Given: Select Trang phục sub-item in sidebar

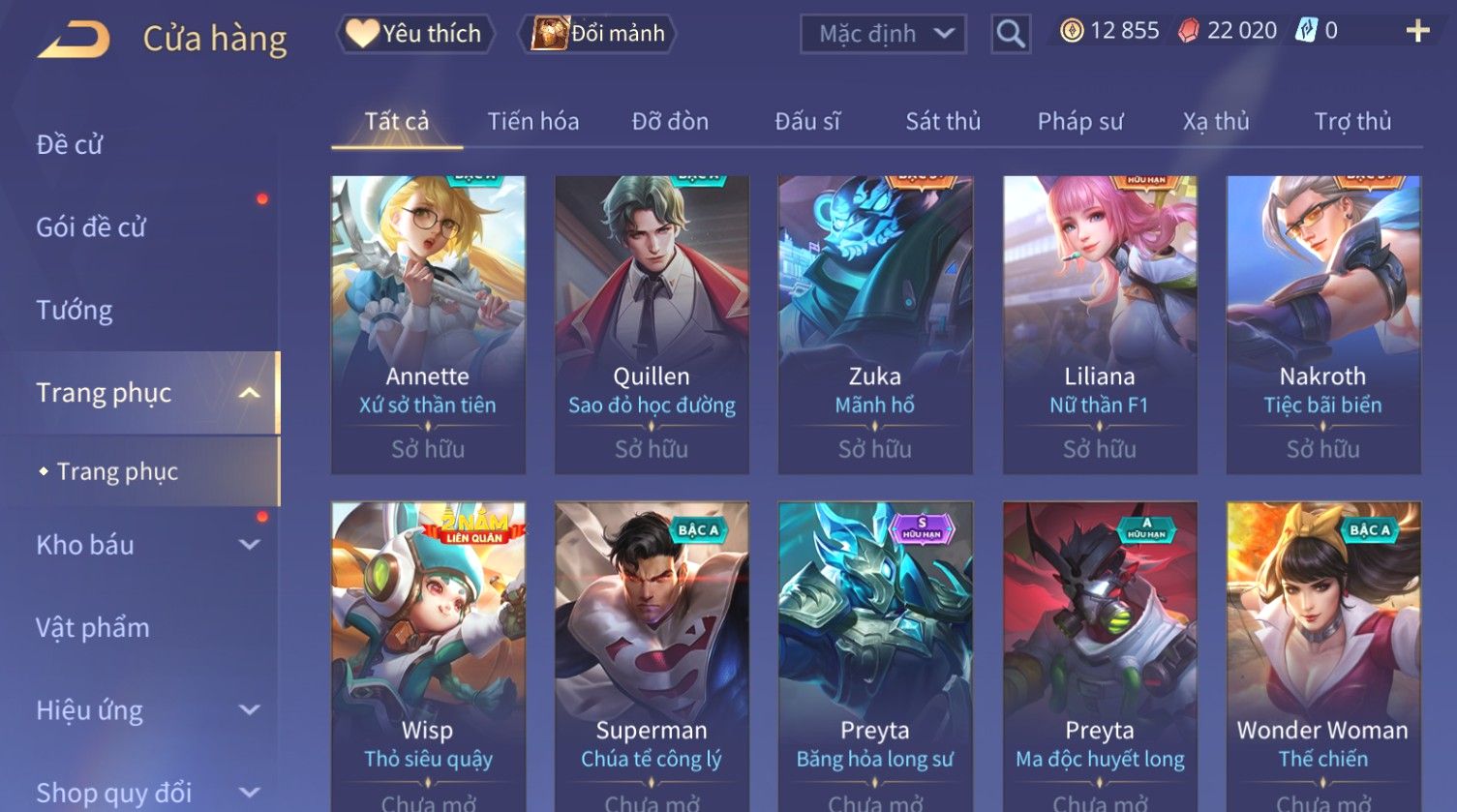Looking at the screenshot, I should tap(117, 471).
